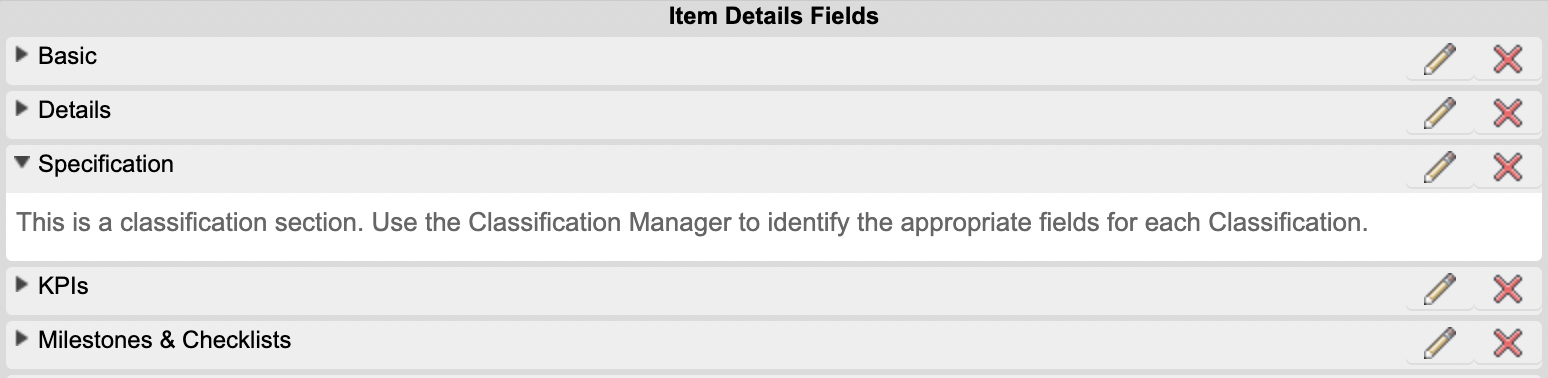Edit Milestones & Checklists pencil icon
Image resolution: width=1548 pixels, height=378 pixels.
(1439, 344)
